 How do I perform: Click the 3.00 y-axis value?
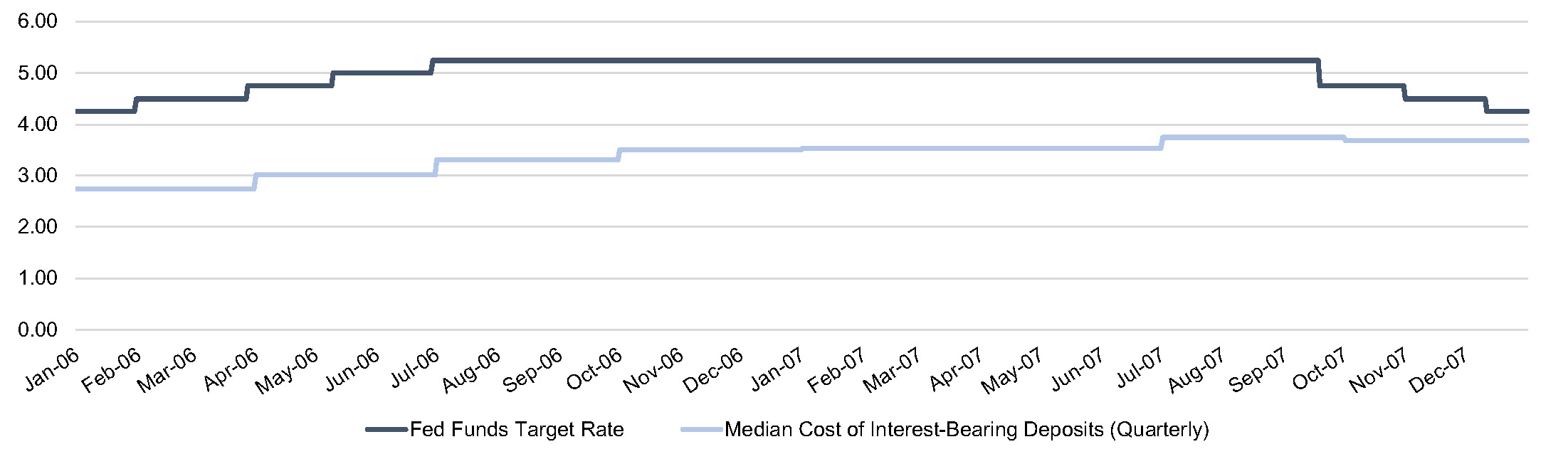38,176
